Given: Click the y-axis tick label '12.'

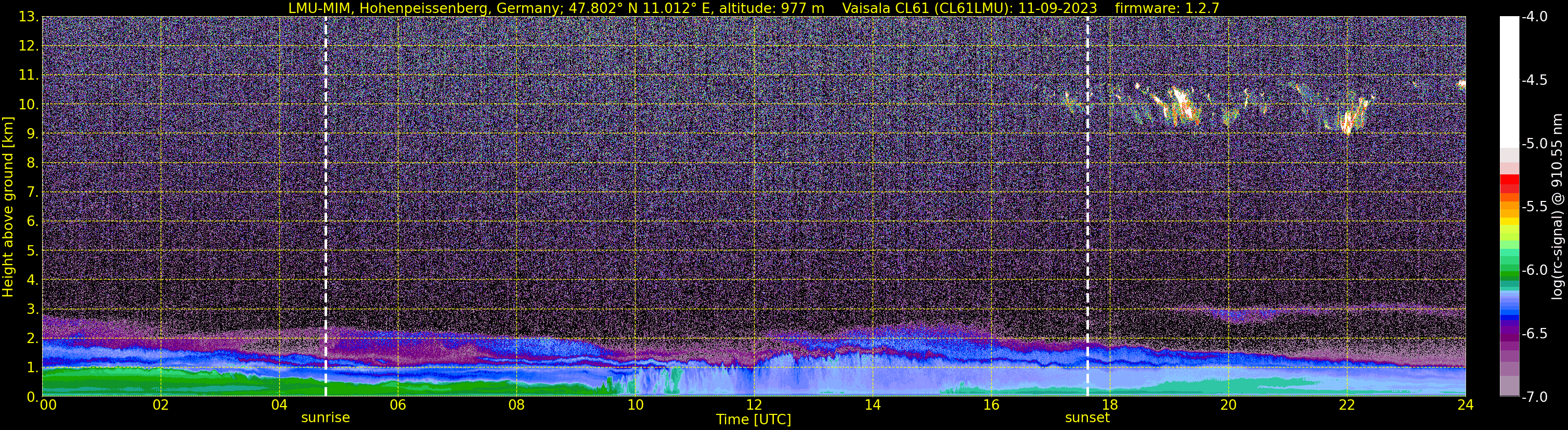Looking at the screenshot, I should pyautogui.click(x=29, y=46).
